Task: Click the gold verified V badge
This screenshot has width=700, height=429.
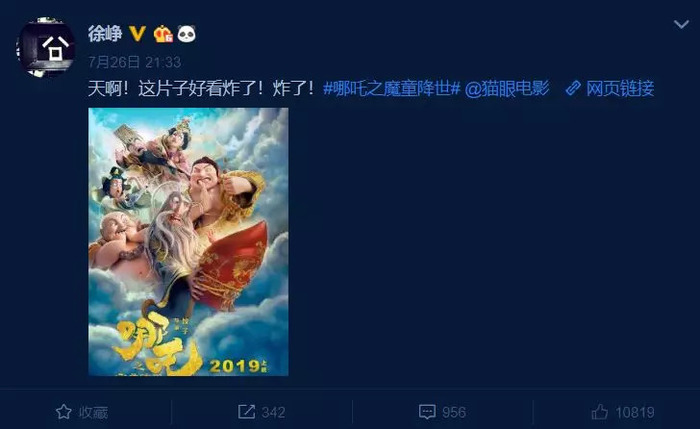Action: click(137, 33)
